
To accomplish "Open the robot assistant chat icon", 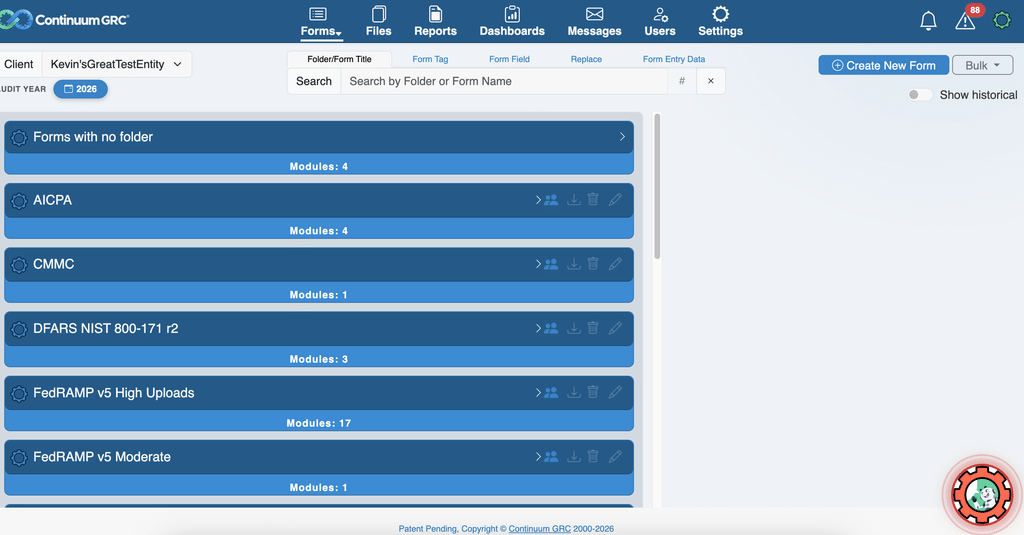I will point(982,495).
